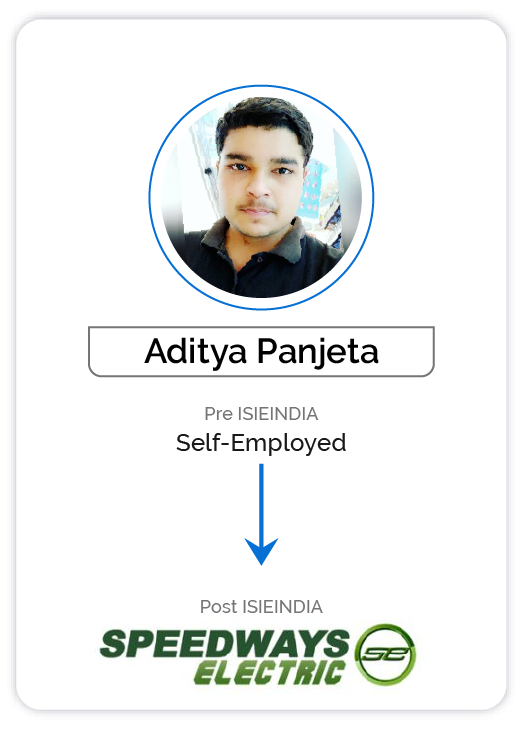Image resolution: width=522 pixels, height=730 pixels.
Task: Click the circular profile photo
Action: pos(261,197)
